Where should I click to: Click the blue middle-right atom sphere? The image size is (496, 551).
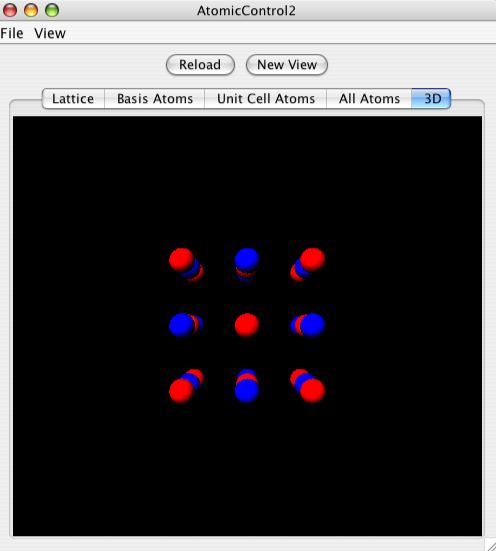[313, 325]
